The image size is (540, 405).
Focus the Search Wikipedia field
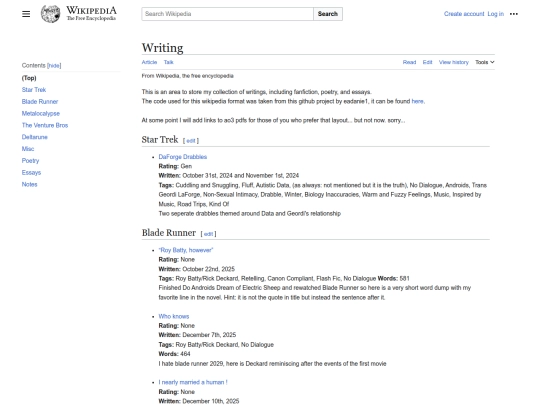[227, 14]
